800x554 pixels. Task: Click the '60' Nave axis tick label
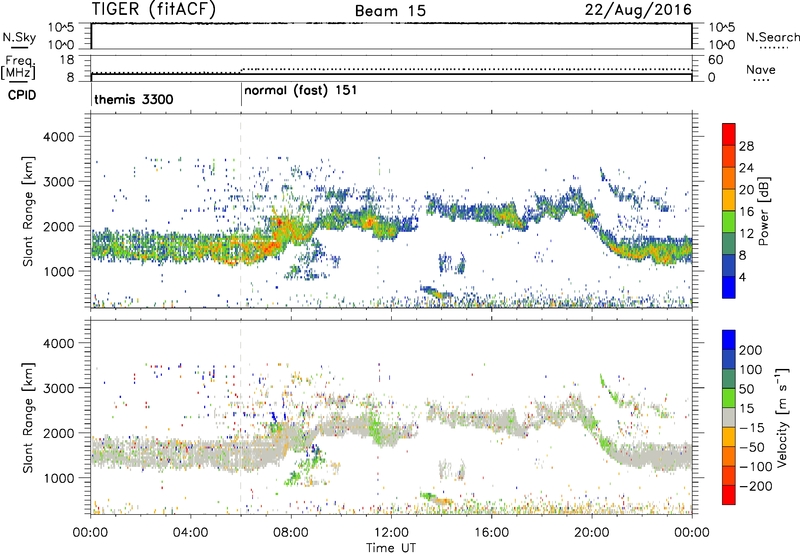pos(715,60)
